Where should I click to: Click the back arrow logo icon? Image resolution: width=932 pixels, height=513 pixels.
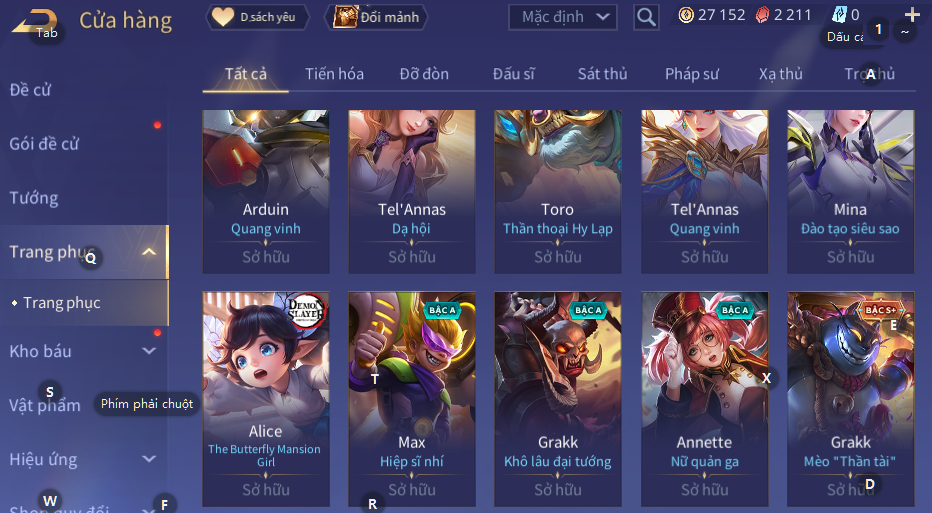coord(36,21)
